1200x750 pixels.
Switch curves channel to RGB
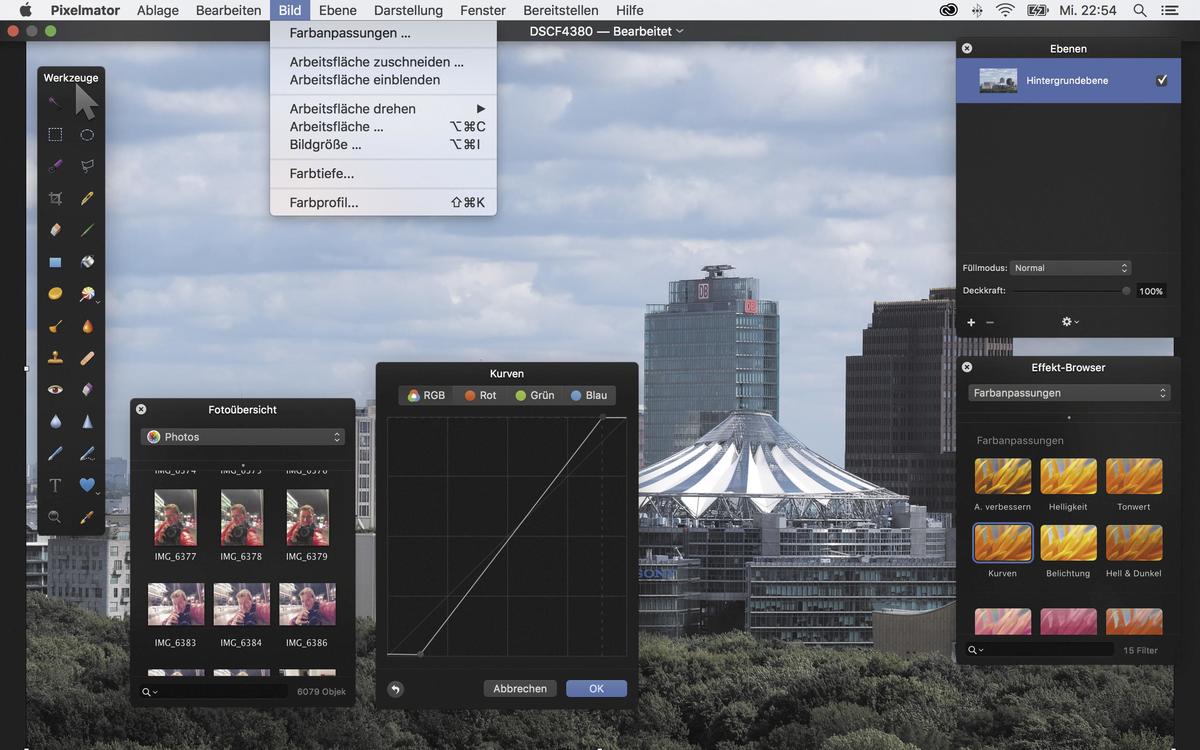[x=427, y=395]
